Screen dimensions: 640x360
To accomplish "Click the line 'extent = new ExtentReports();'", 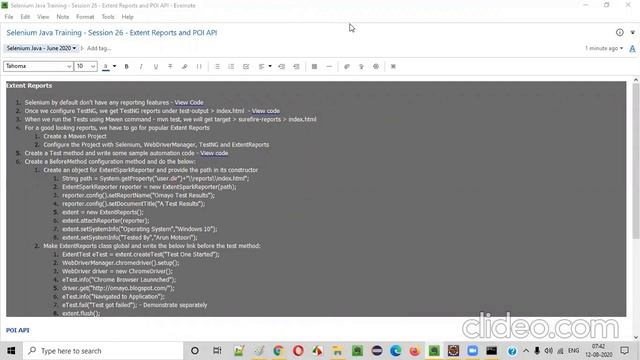I will click(x=102, y=212).
